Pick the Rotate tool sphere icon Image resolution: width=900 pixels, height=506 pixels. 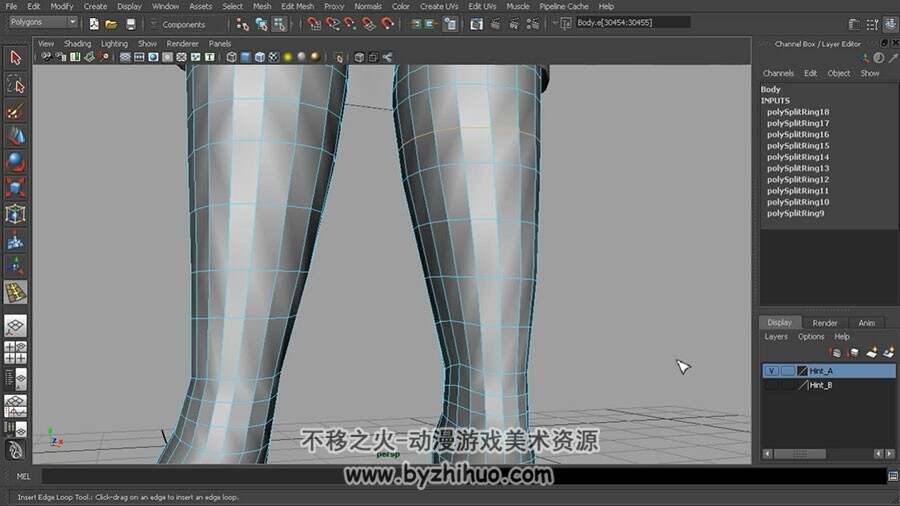(x=15, y=162)
